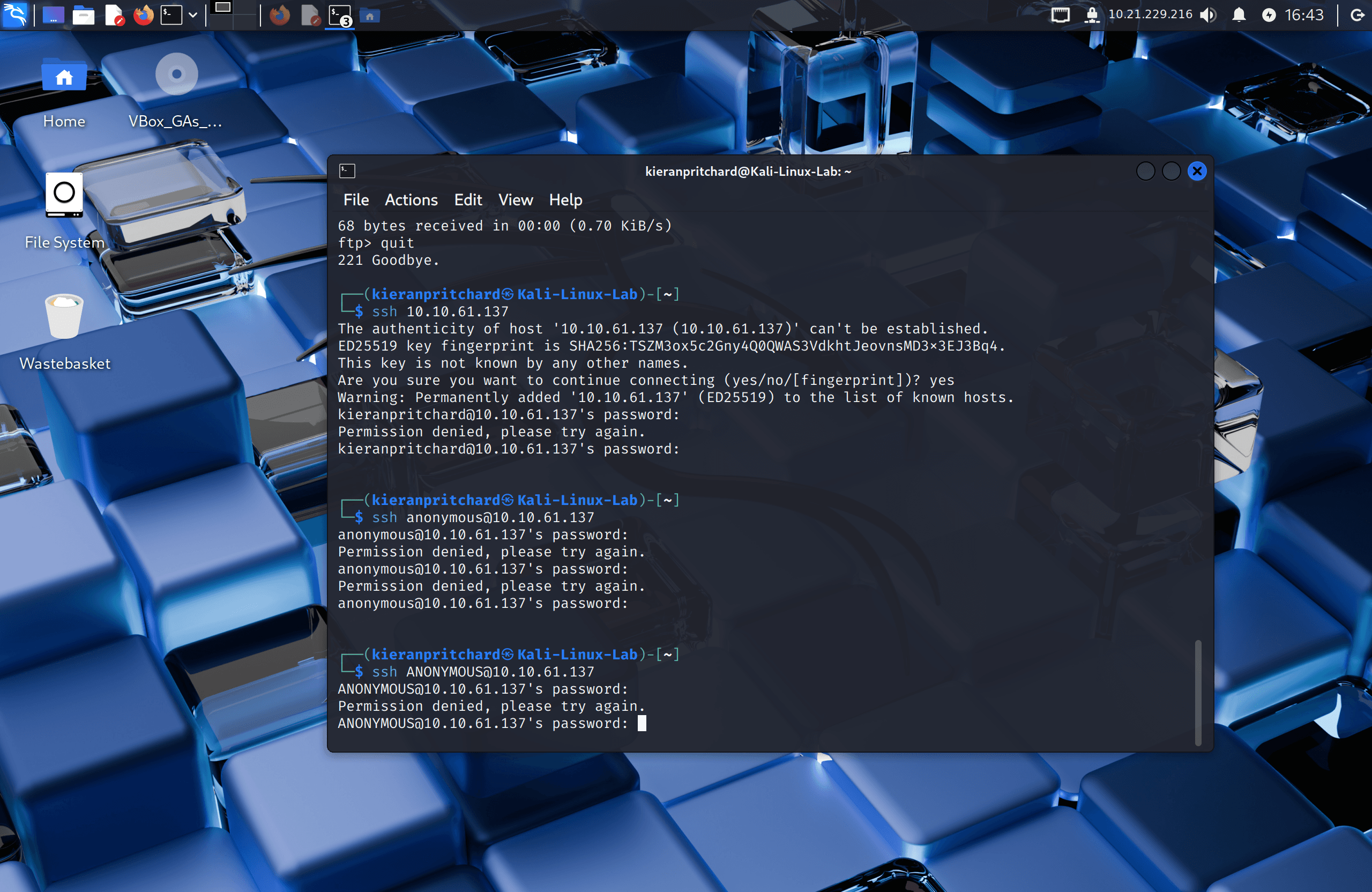Expand the terminal launcher dropdown arrow
Image resolution: width=1372 pixels, height=892 pixels.
[x=192, y=15]
